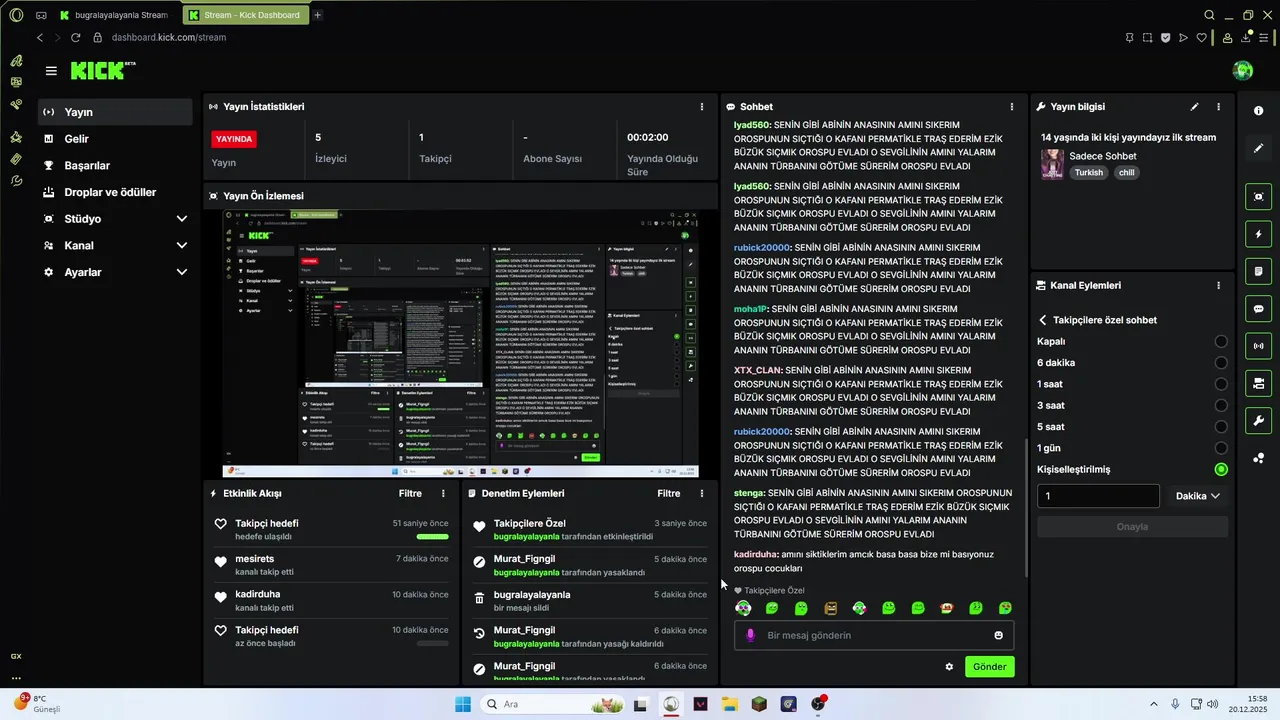Select the 1 gün radio option
Screen dimensions: 1280x720
tap(1221, 448)
